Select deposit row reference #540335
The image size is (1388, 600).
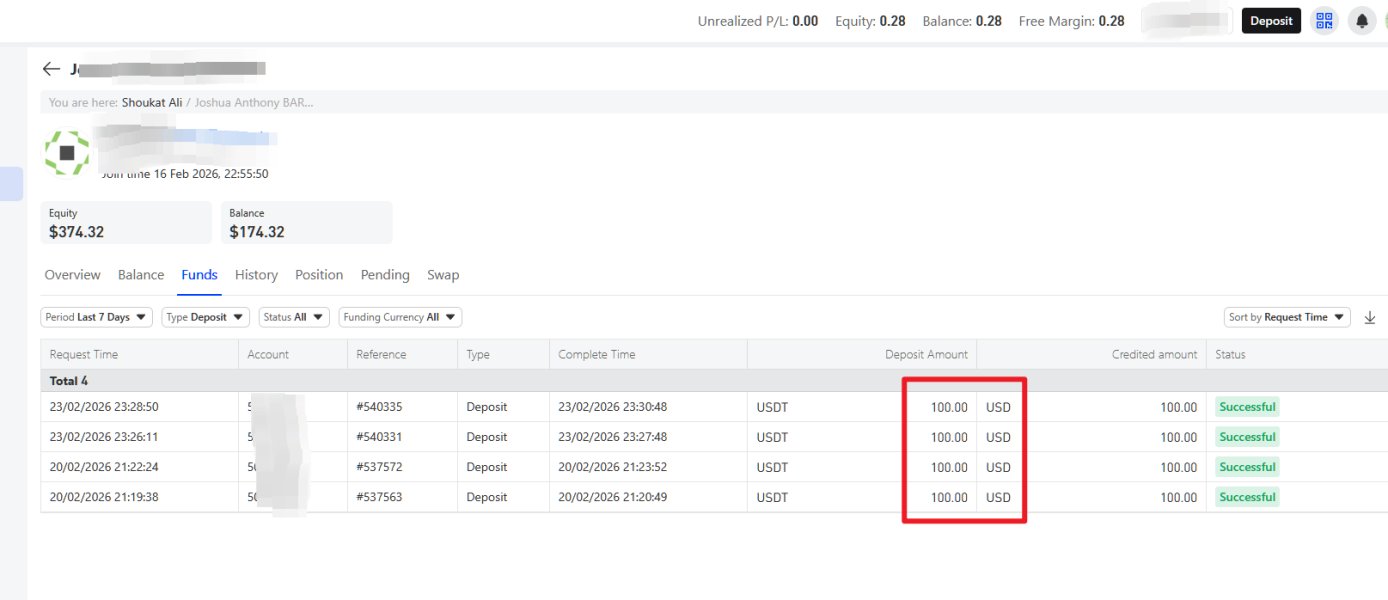379,407
